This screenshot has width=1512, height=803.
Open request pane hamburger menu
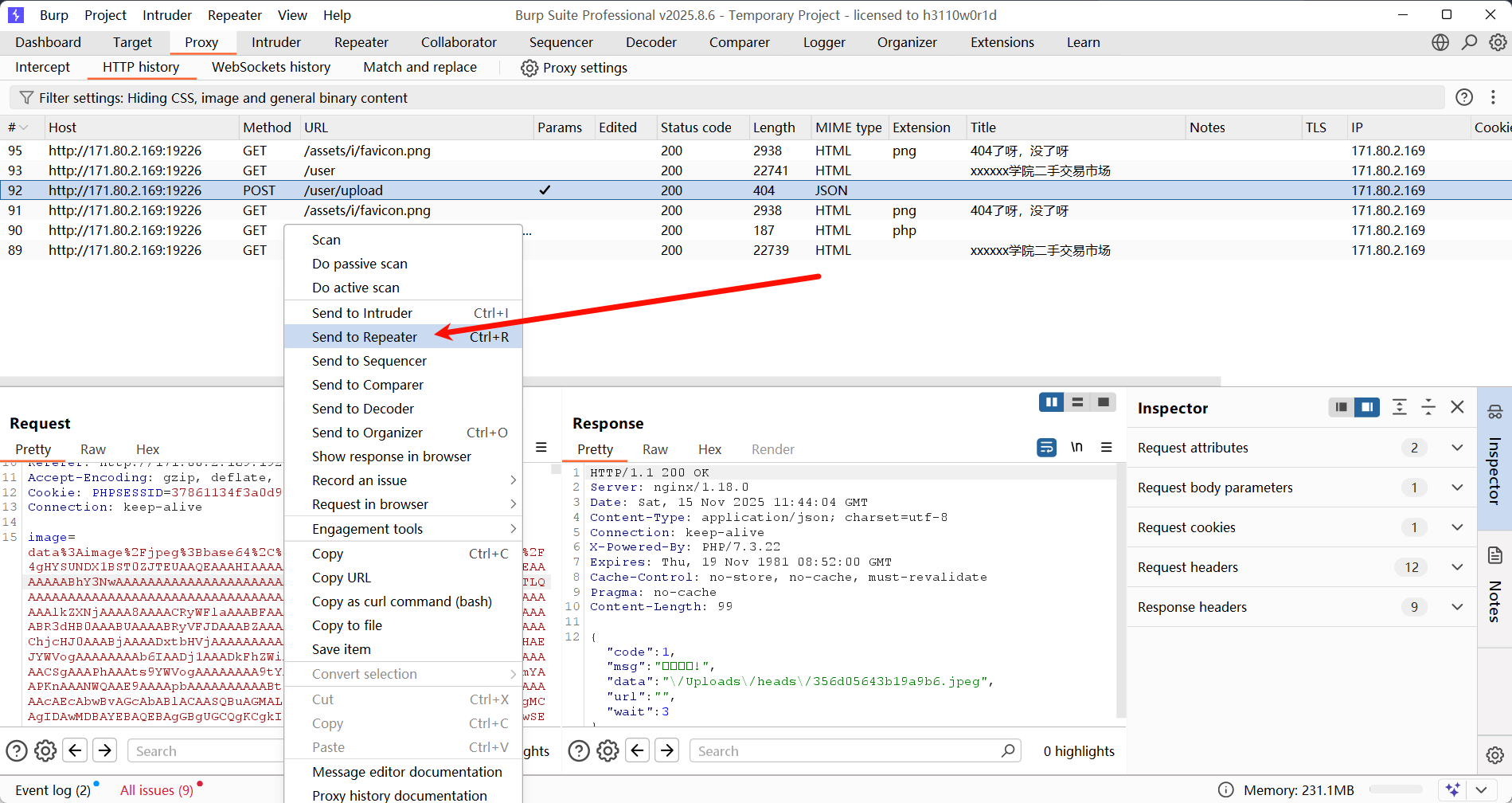[x=541, y=448]
